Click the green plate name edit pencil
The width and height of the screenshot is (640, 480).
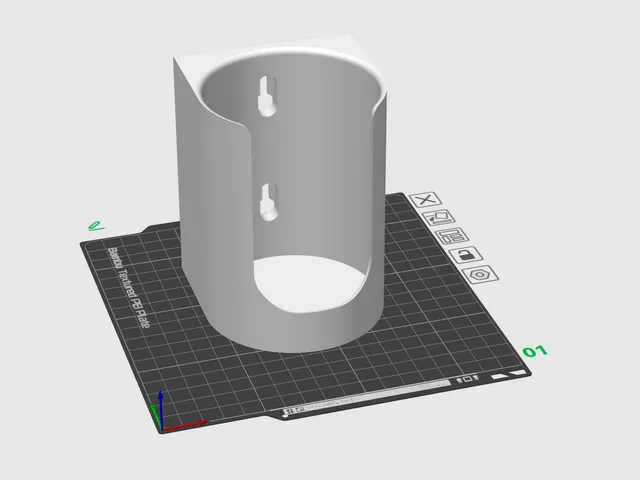(x=96, y=226)
